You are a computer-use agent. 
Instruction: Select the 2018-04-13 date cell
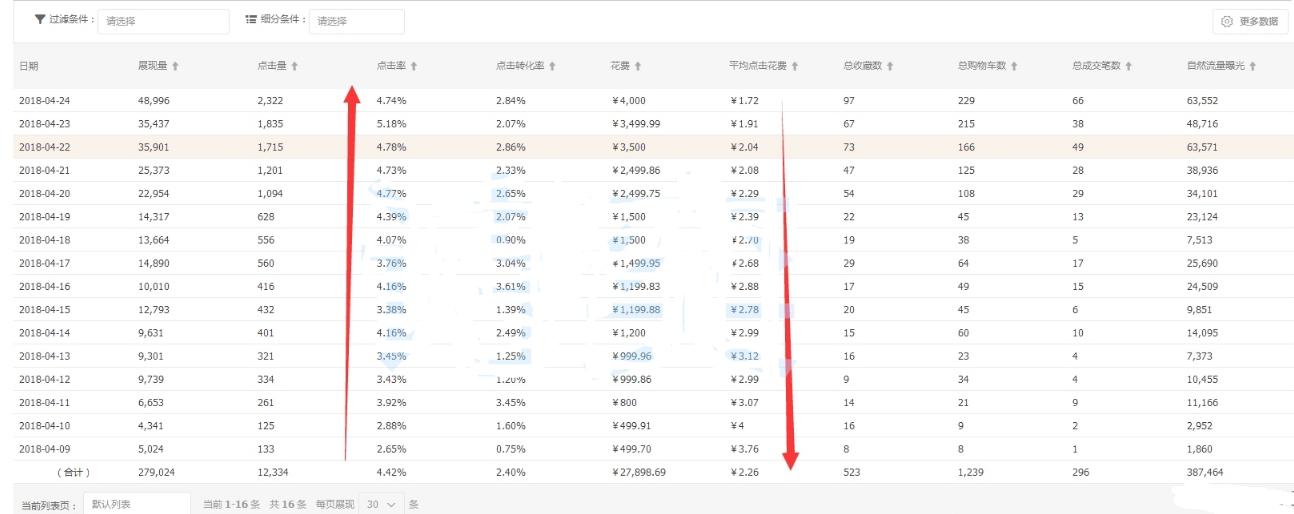pos(46,356)
